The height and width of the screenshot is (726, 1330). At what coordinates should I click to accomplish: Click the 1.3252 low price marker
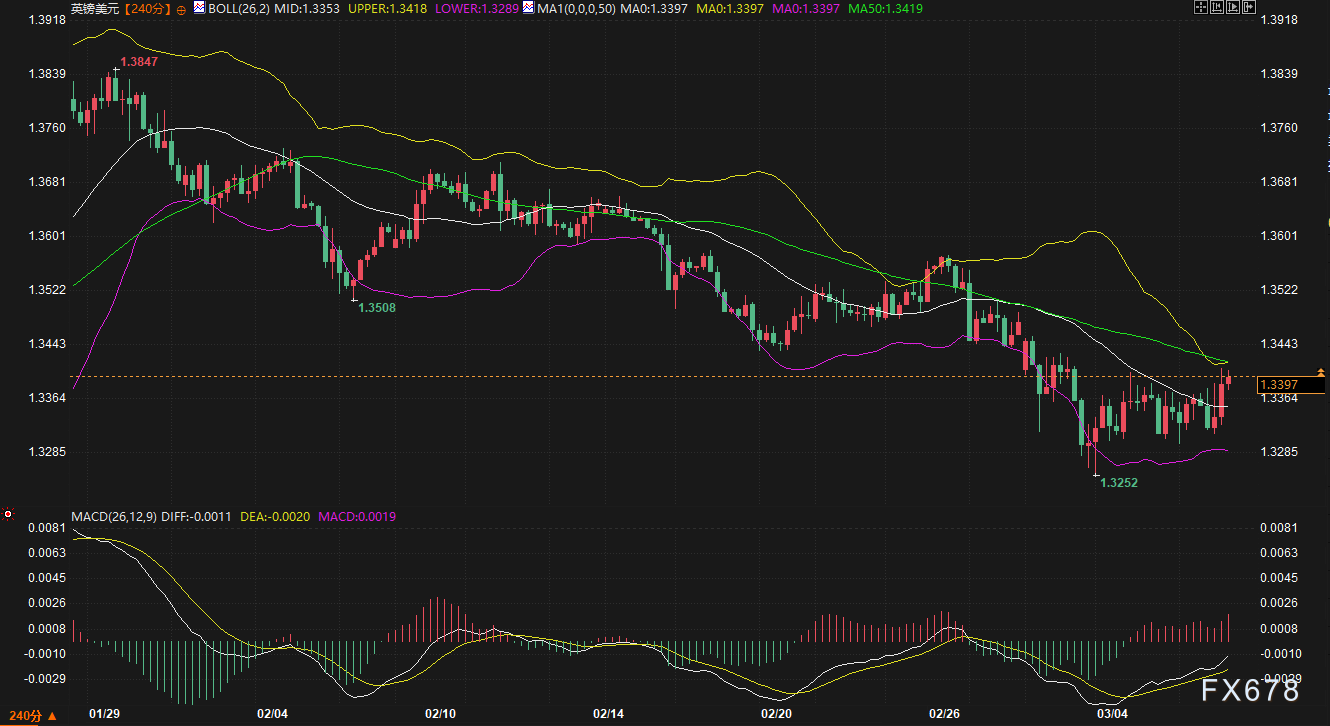1119,482
